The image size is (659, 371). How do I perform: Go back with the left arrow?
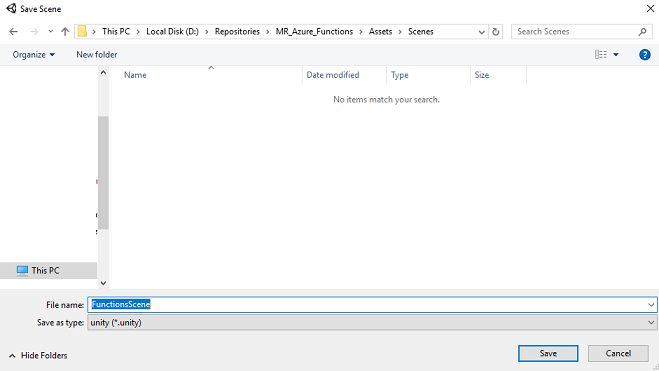point(13,32)
